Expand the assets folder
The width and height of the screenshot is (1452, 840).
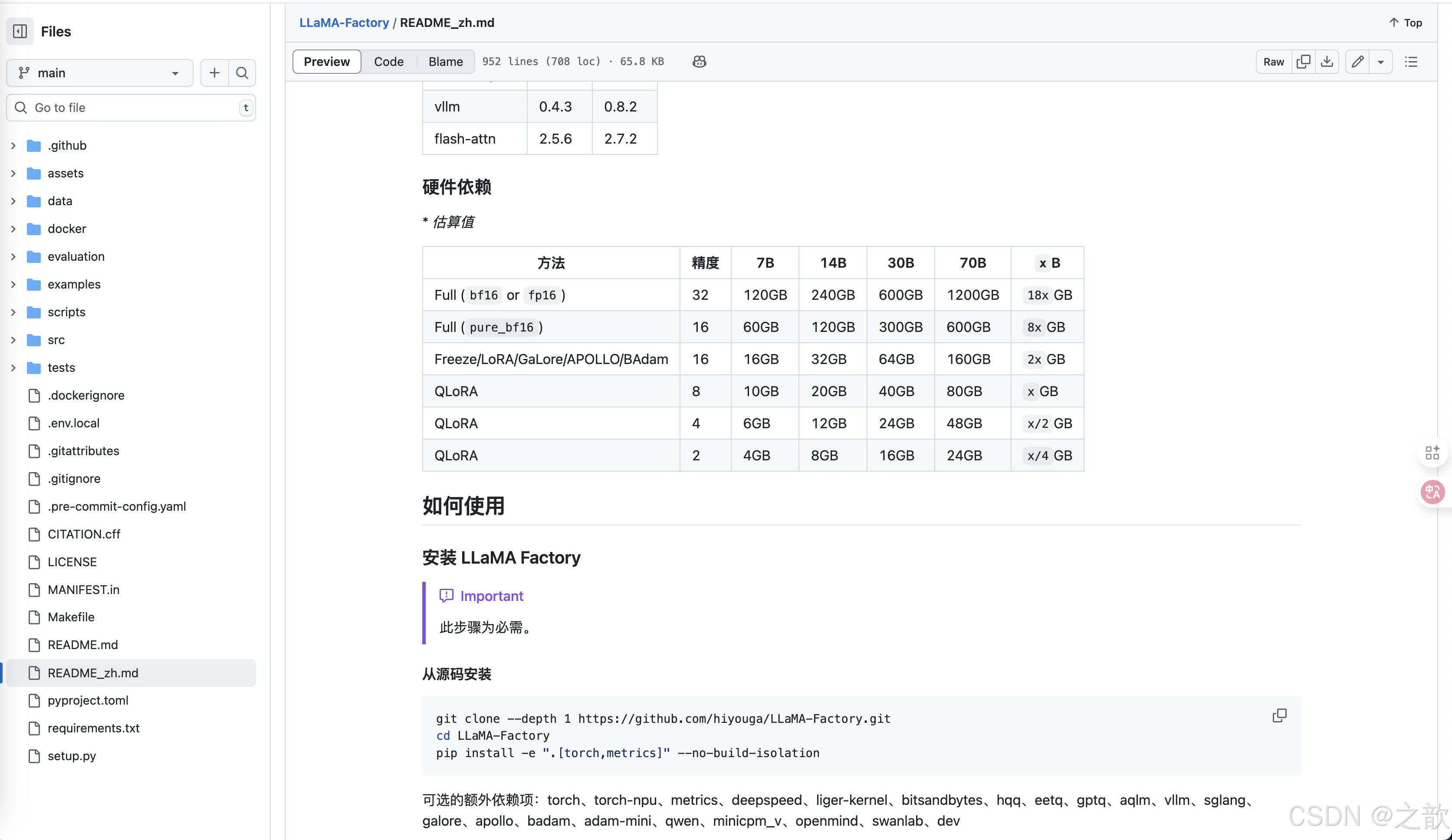[14, 174]
